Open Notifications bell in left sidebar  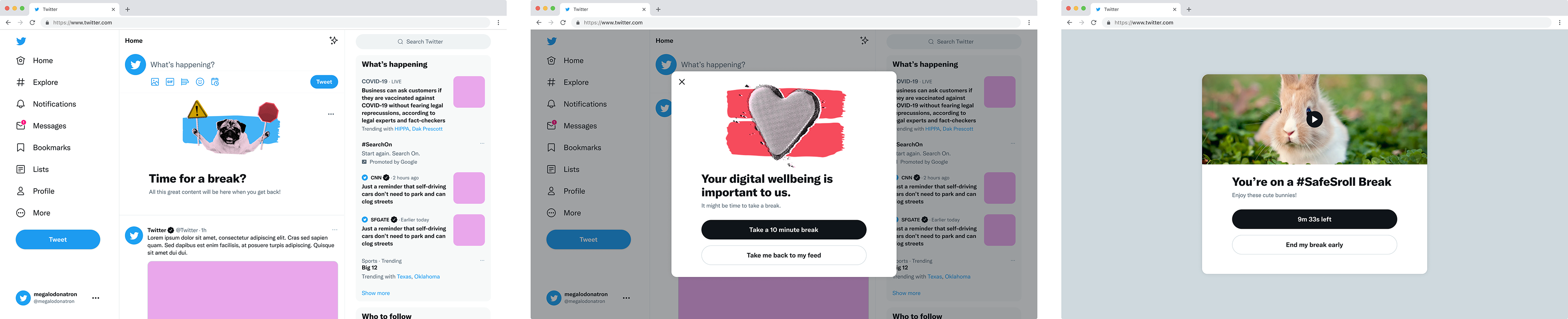(46, 104)
